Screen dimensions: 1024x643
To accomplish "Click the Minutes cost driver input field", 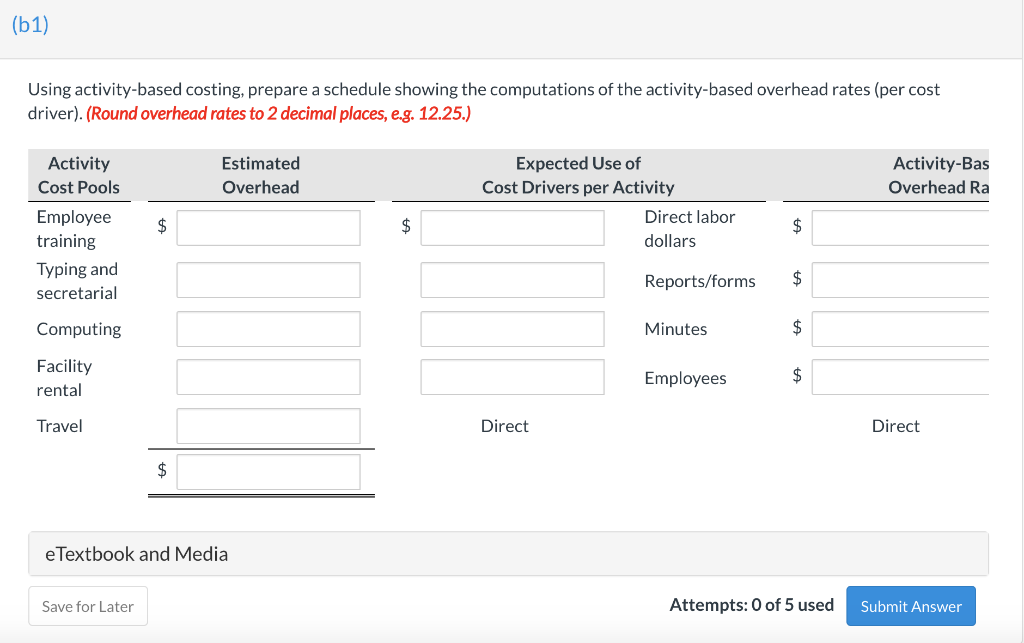I will click(512, 328).
